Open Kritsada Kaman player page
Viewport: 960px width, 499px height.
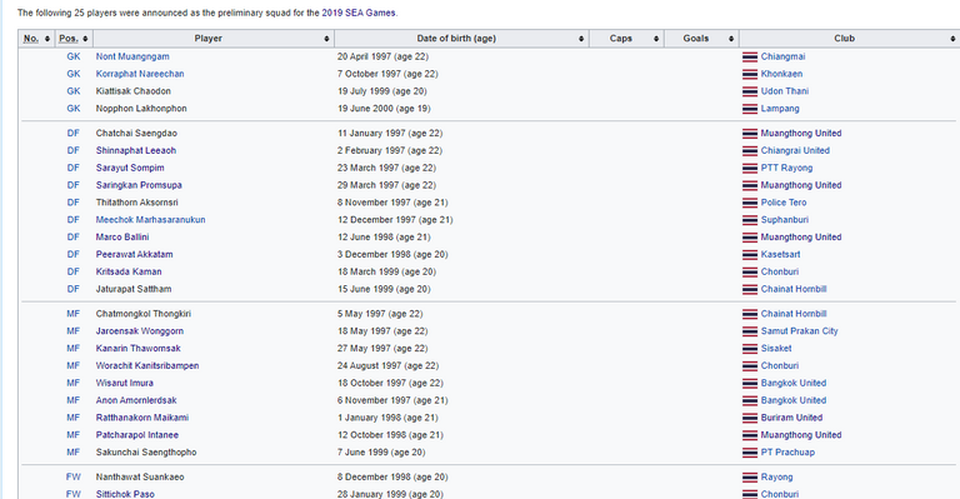[129, 271]
